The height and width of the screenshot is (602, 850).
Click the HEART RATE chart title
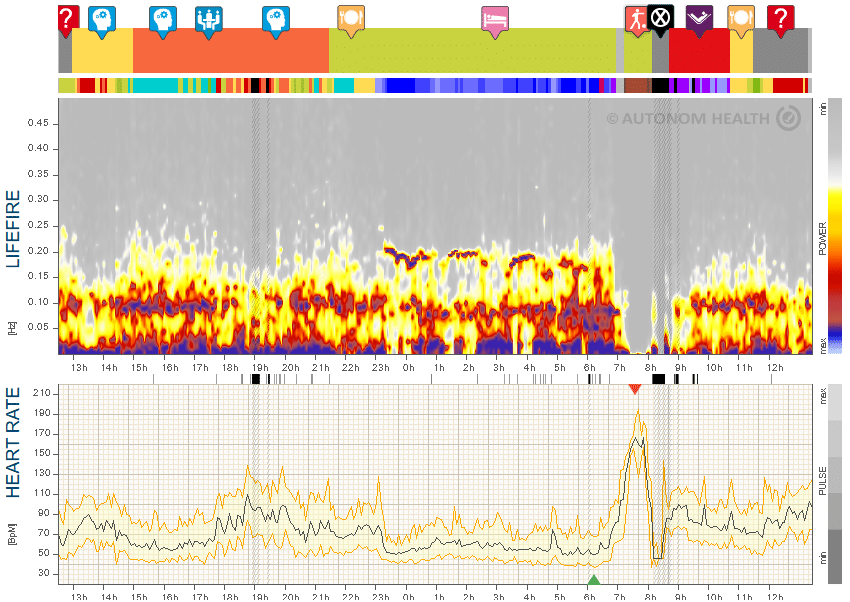coord(13,443)
